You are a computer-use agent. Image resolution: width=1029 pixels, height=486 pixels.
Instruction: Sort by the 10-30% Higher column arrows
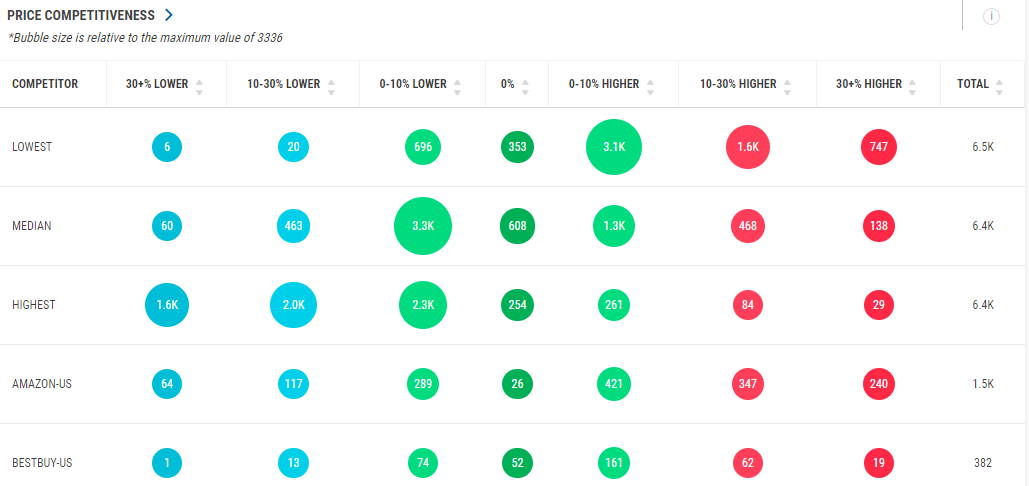788,86
